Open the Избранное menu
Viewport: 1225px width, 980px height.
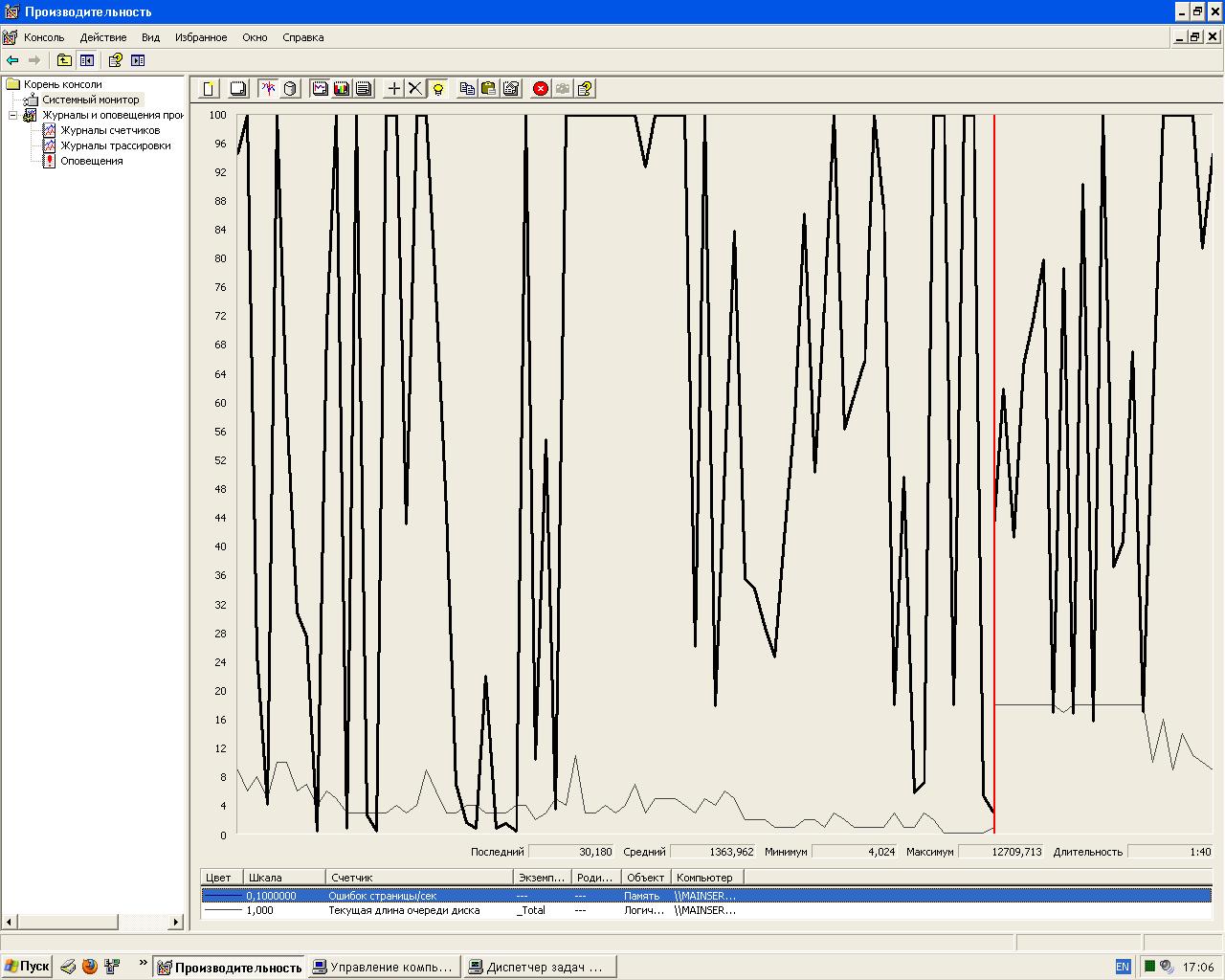point(201,37)
